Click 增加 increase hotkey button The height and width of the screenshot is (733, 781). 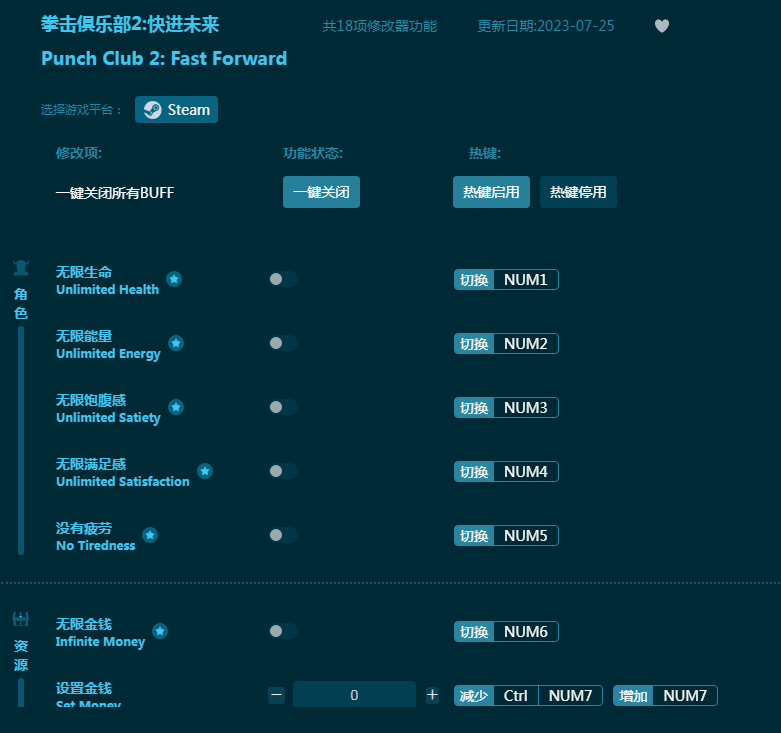(x=633, y=696)
